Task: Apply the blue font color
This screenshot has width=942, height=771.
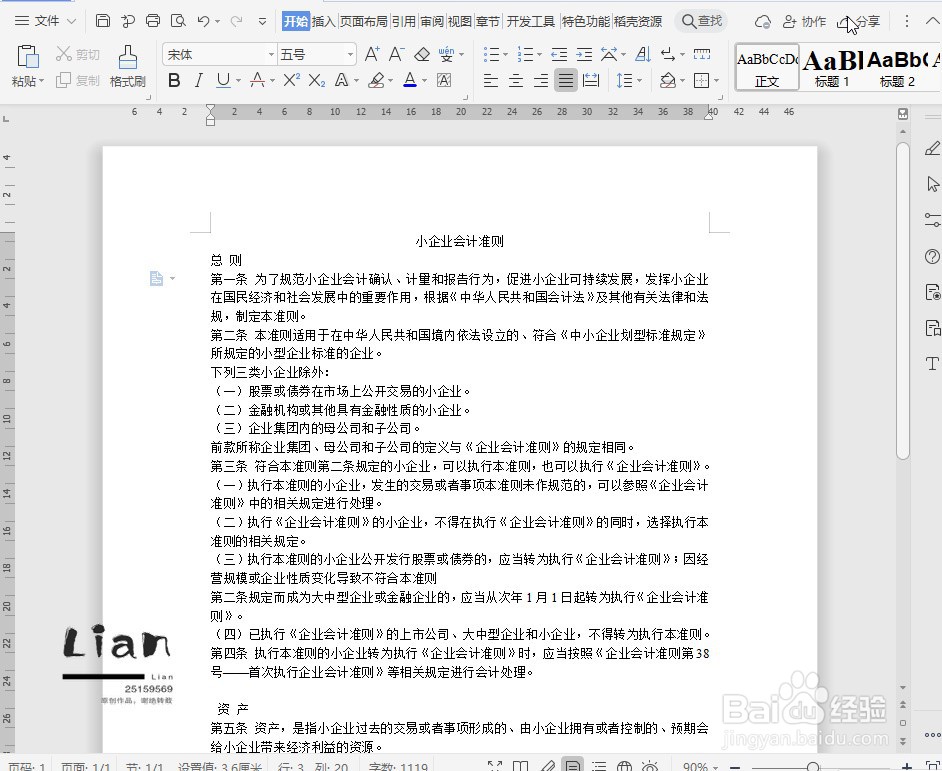Action: 410,80
